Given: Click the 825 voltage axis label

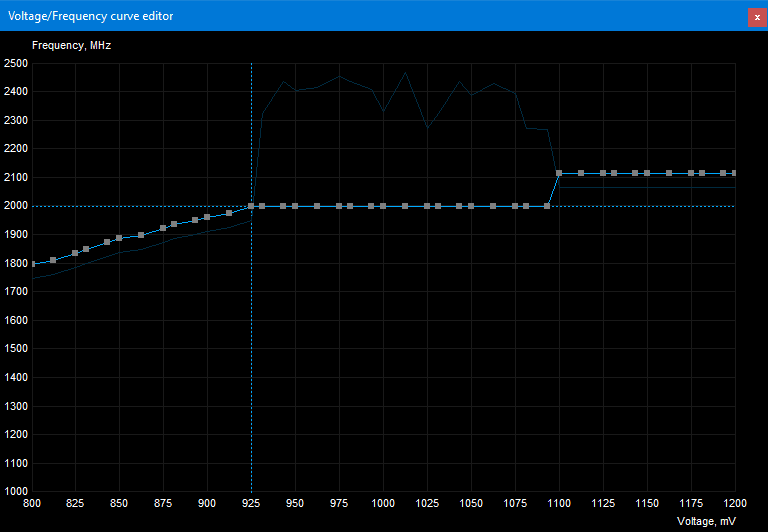Looking at the screenshot, I should [x=75, y=504].
